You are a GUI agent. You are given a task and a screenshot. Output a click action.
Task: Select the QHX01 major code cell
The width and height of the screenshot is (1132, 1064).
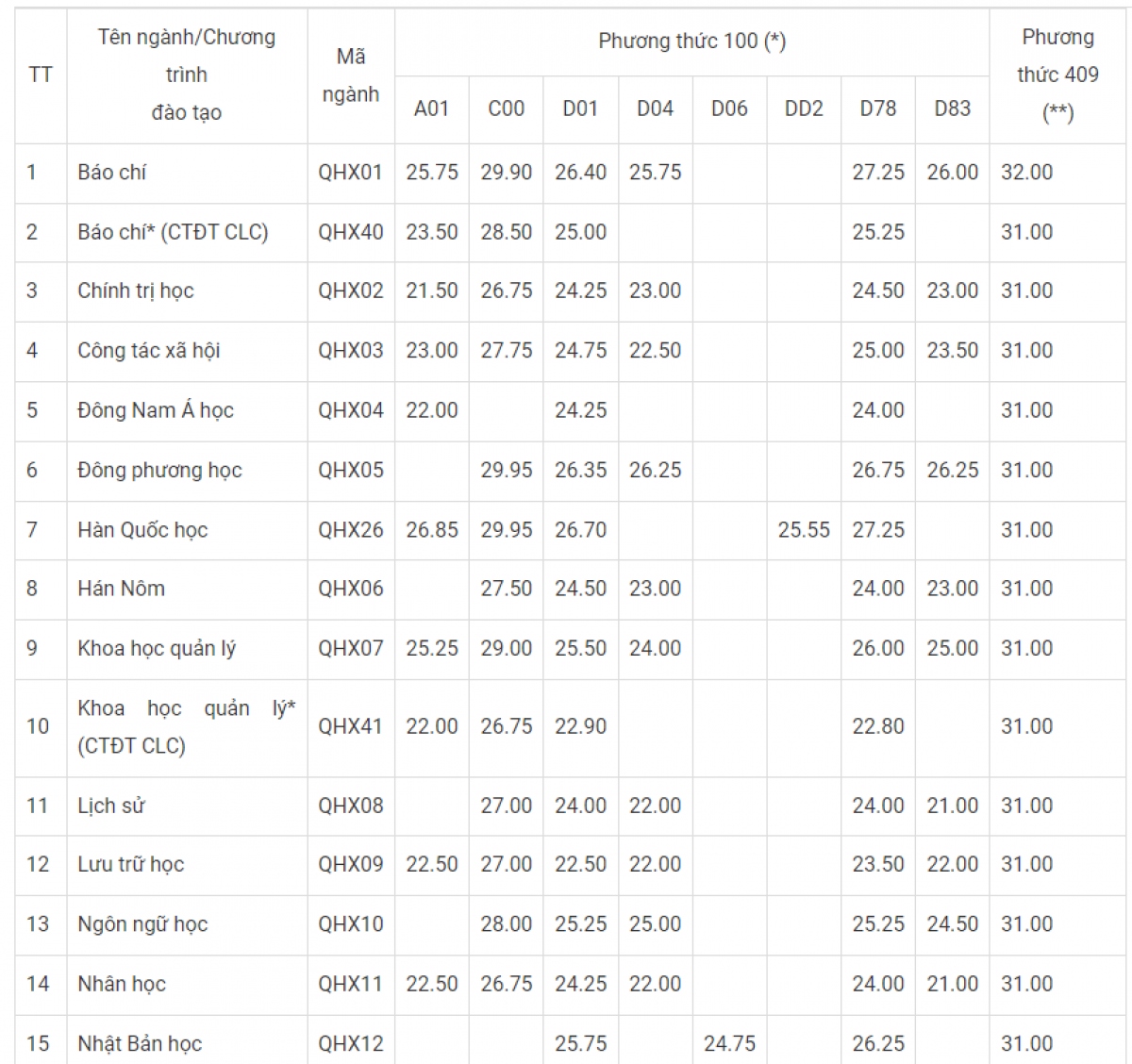click(x=350, y=173)
